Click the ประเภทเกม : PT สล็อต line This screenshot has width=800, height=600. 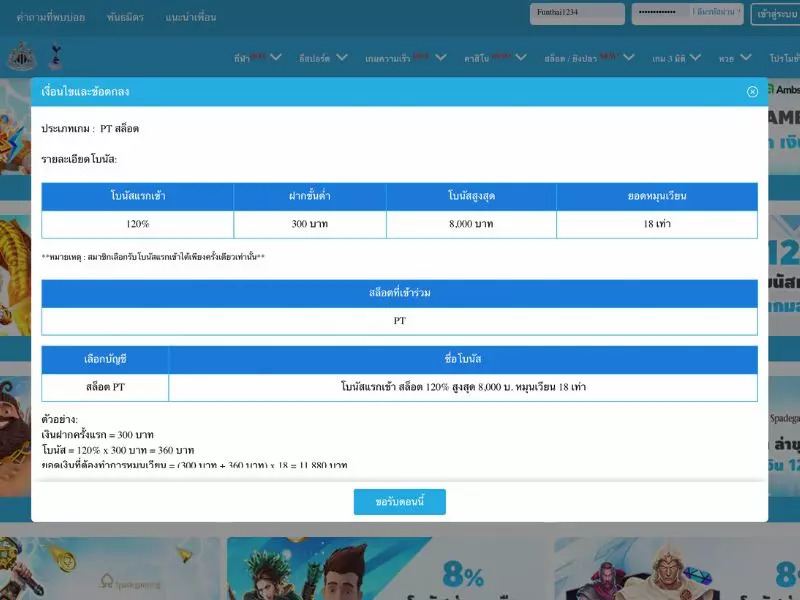90,129
